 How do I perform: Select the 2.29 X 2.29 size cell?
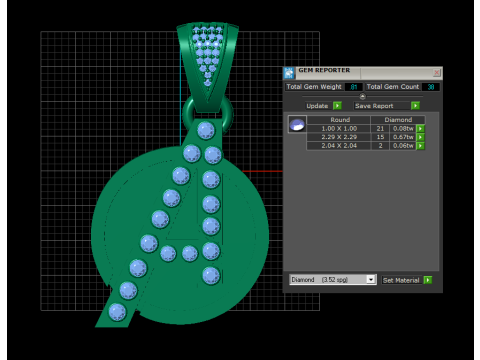339,137
